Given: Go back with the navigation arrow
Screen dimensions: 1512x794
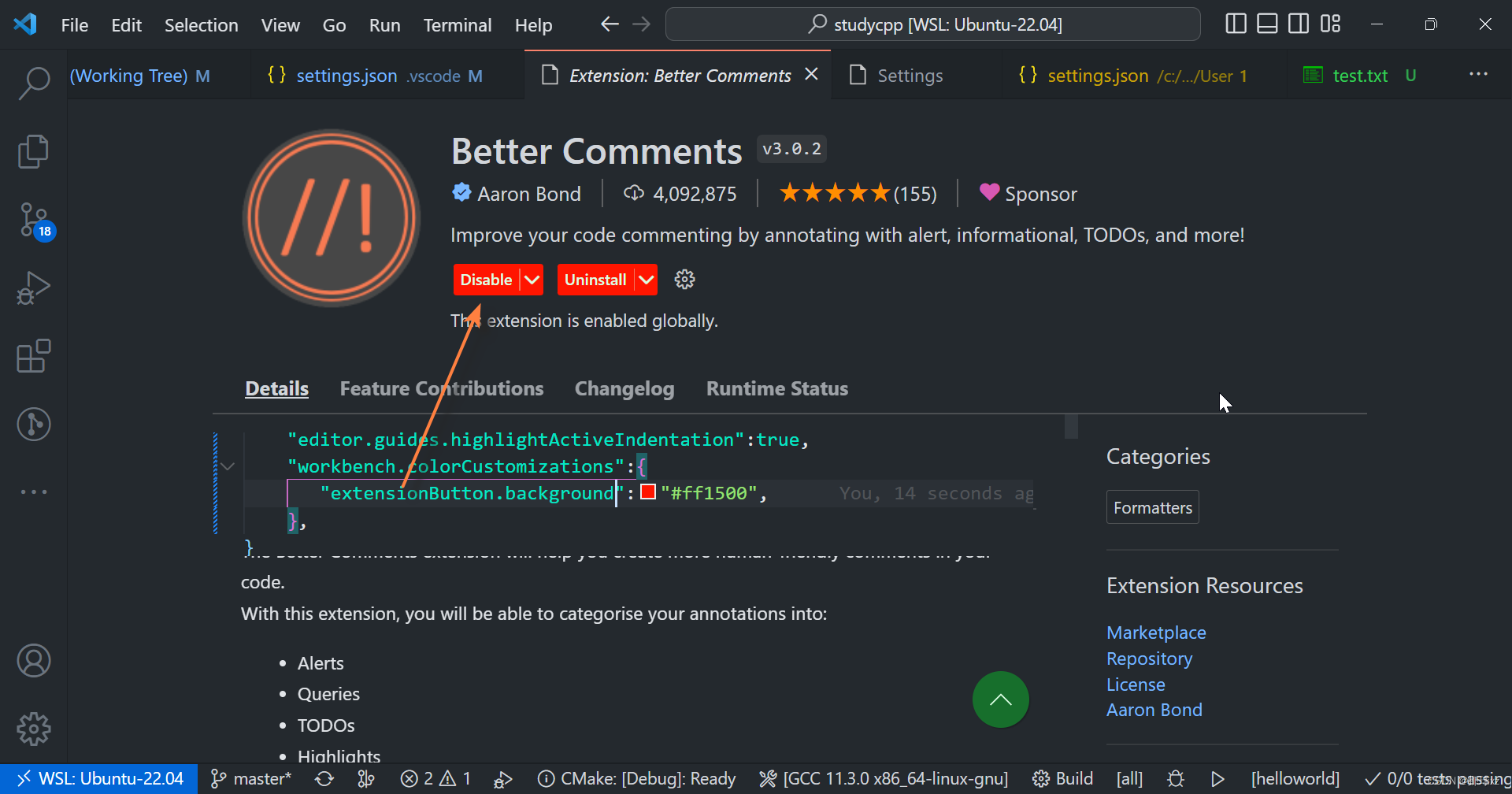Looking at the screenshot, I should (610, 24).
